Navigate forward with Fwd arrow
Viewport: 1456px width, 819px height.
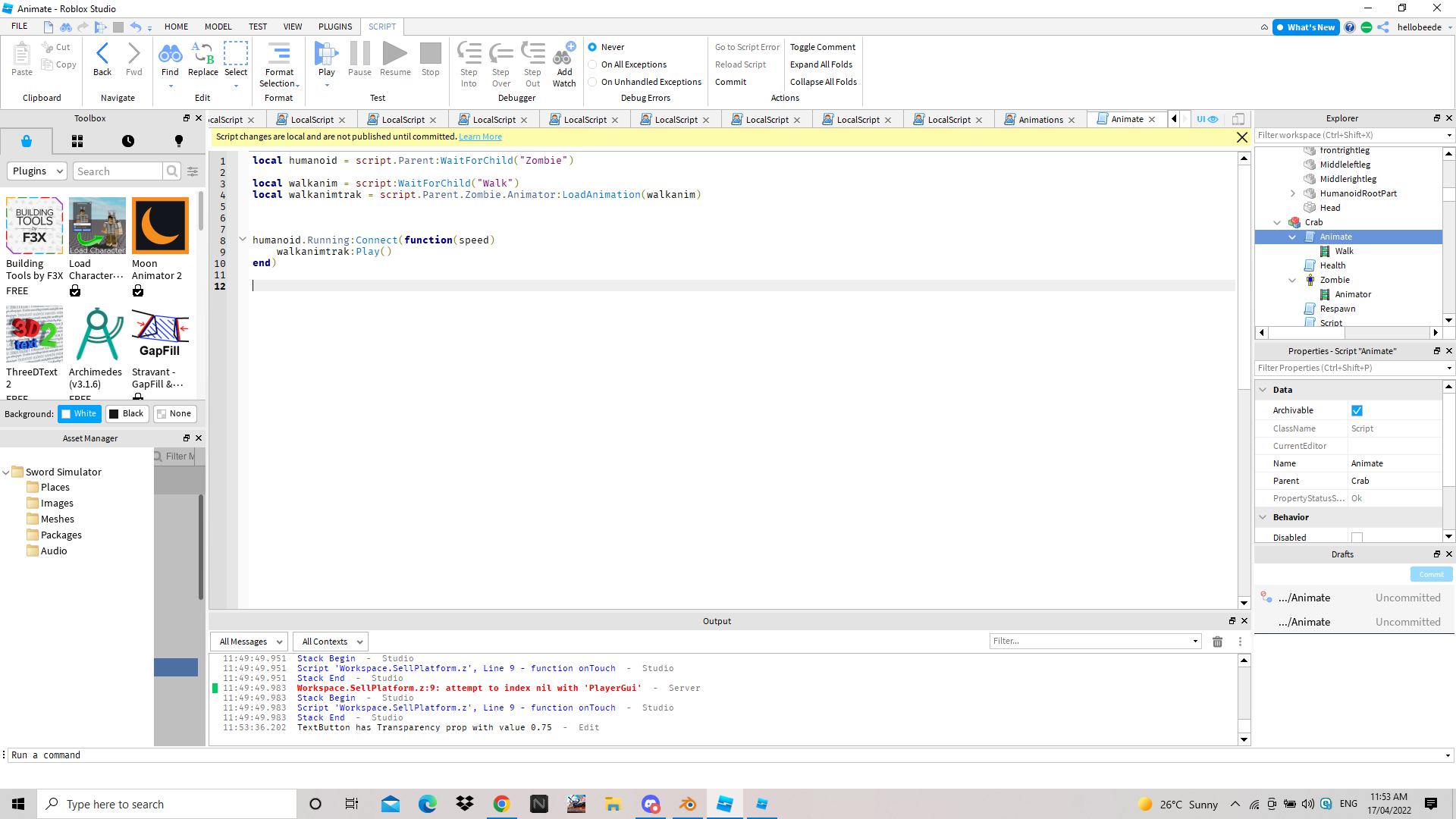pyautogui.click(x=134, y=54)
